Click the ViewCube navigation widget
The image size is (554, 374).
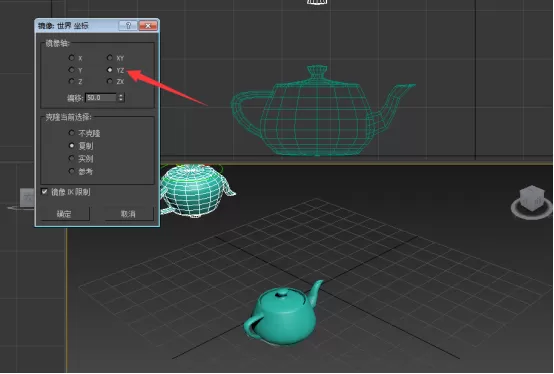click(532, 202)
